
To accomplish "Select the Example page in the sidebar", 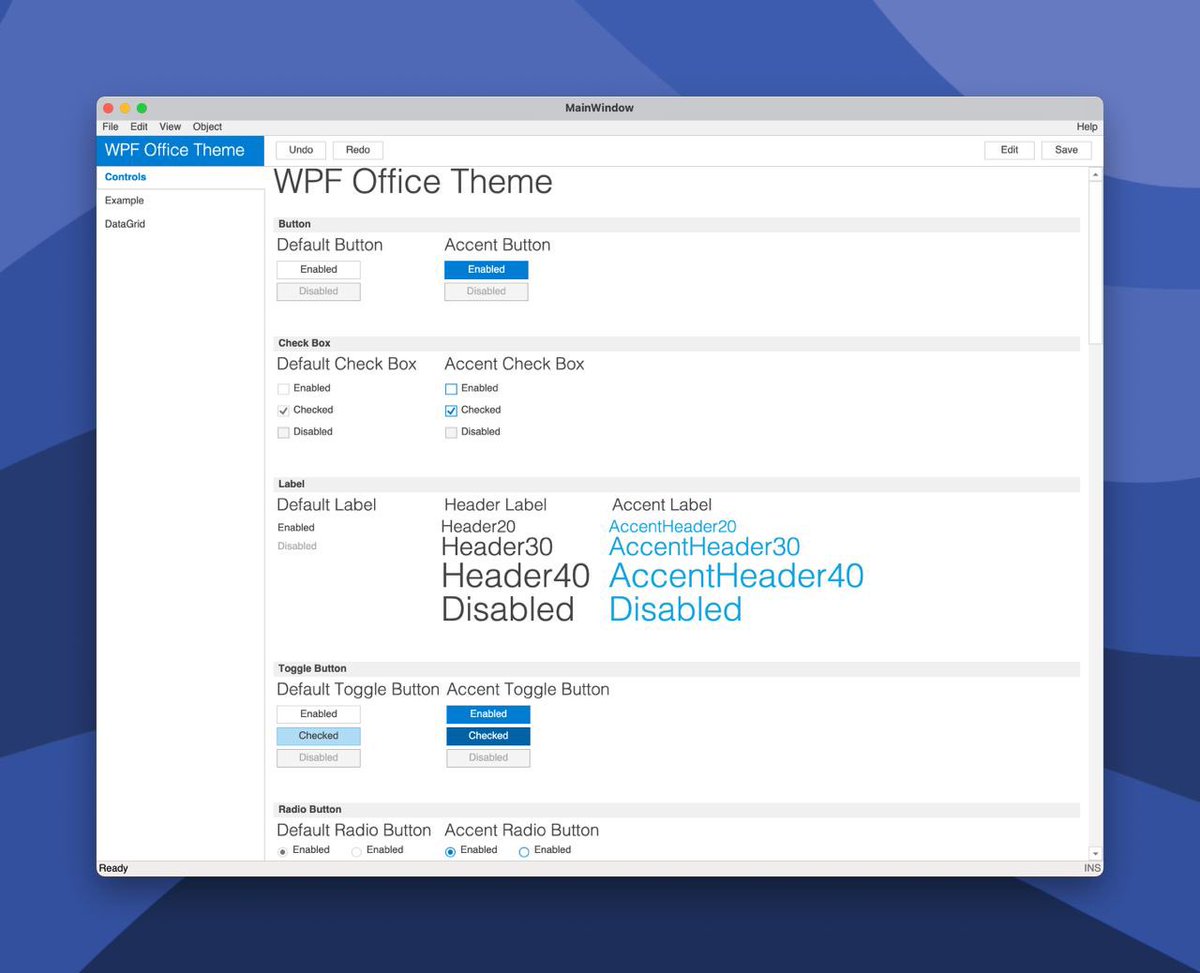I will 124,200.
